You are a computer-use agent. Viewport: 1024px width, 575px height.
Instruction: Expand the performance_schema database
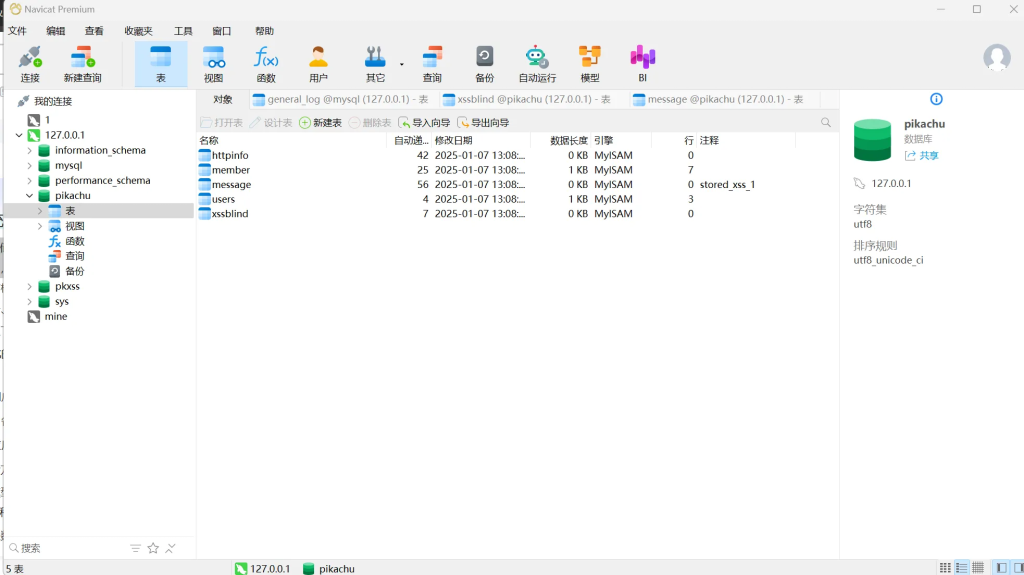[29, 180]
